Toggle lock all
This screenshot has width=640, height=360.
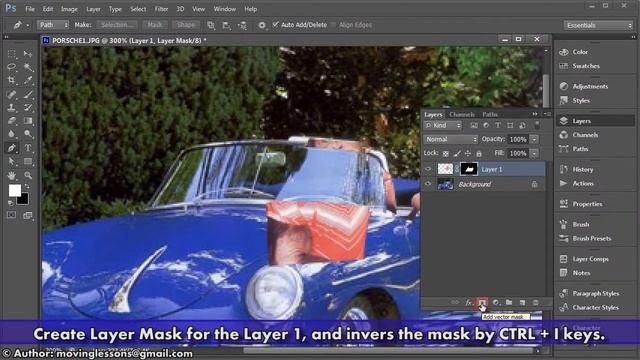pos(479,153)
